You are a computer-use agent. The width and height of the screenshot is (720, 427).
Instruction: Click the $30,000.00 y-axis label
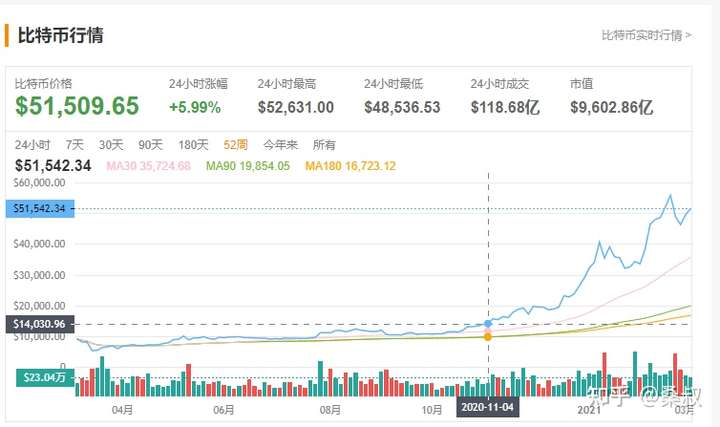pos(39,275)
